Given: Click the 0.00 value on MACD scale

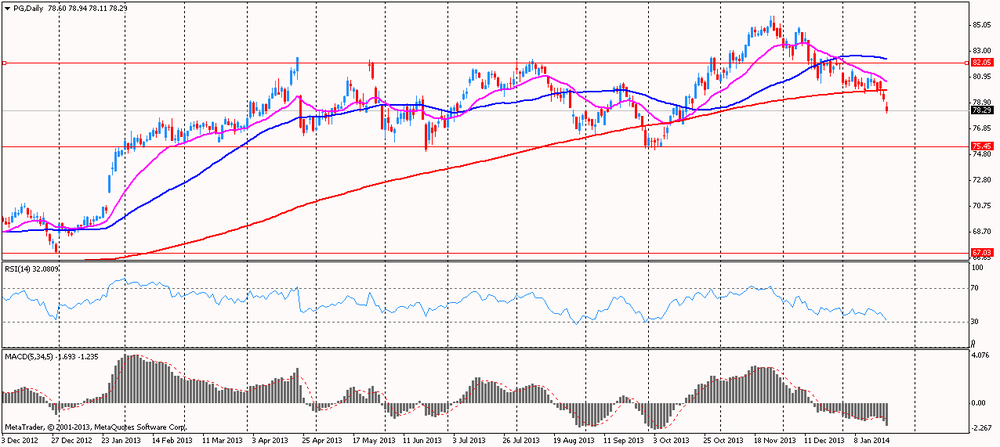Looking at the screenshot, I should (978, 402).
